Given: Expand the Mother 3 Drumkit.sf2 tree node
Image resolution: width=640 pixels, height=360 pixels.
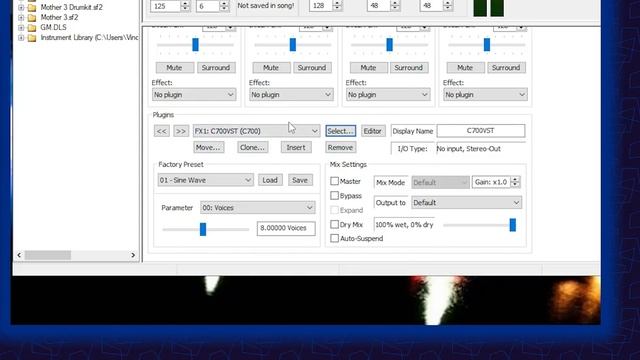Looking at the screenshot, I should point(21,7).
